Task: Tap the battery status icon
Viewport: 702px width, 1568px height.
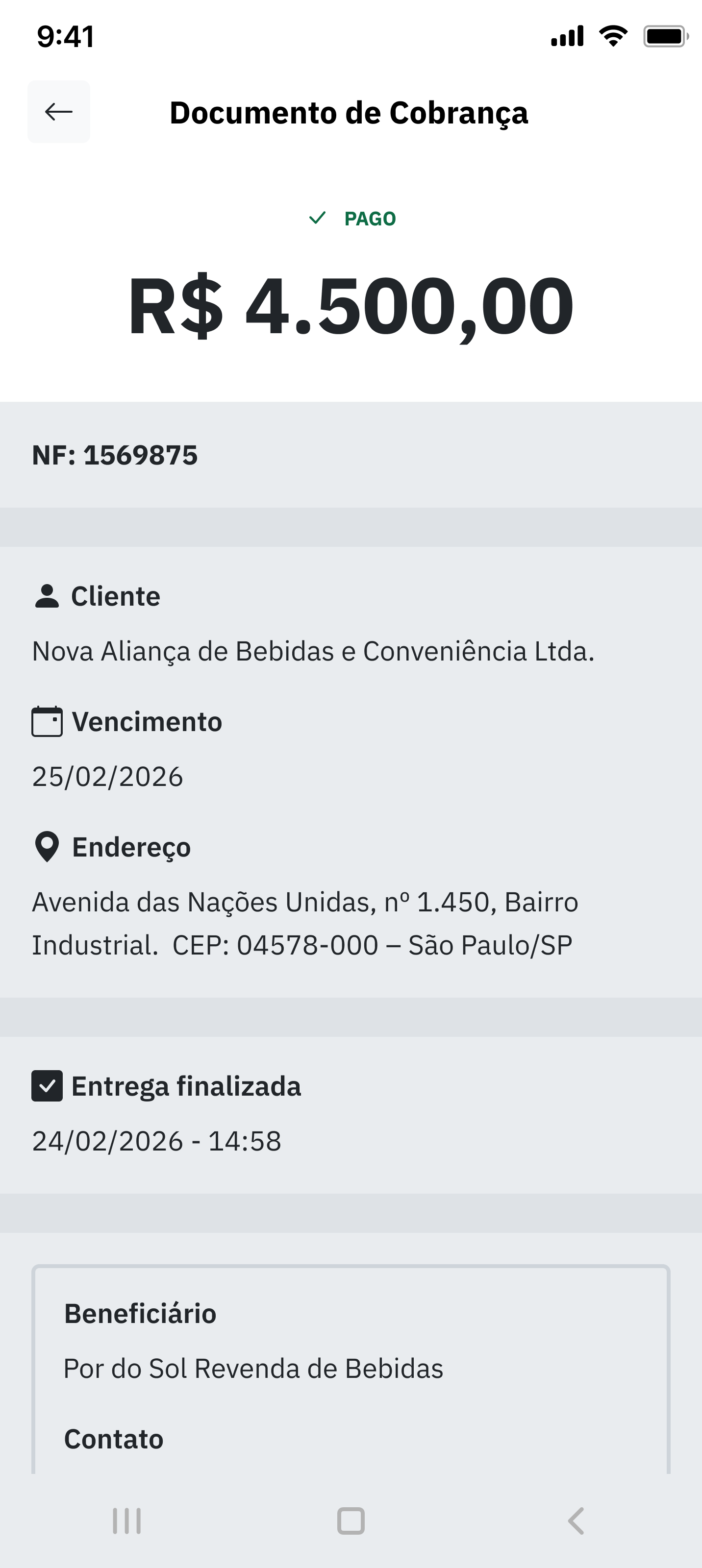Action: point(665,37)
